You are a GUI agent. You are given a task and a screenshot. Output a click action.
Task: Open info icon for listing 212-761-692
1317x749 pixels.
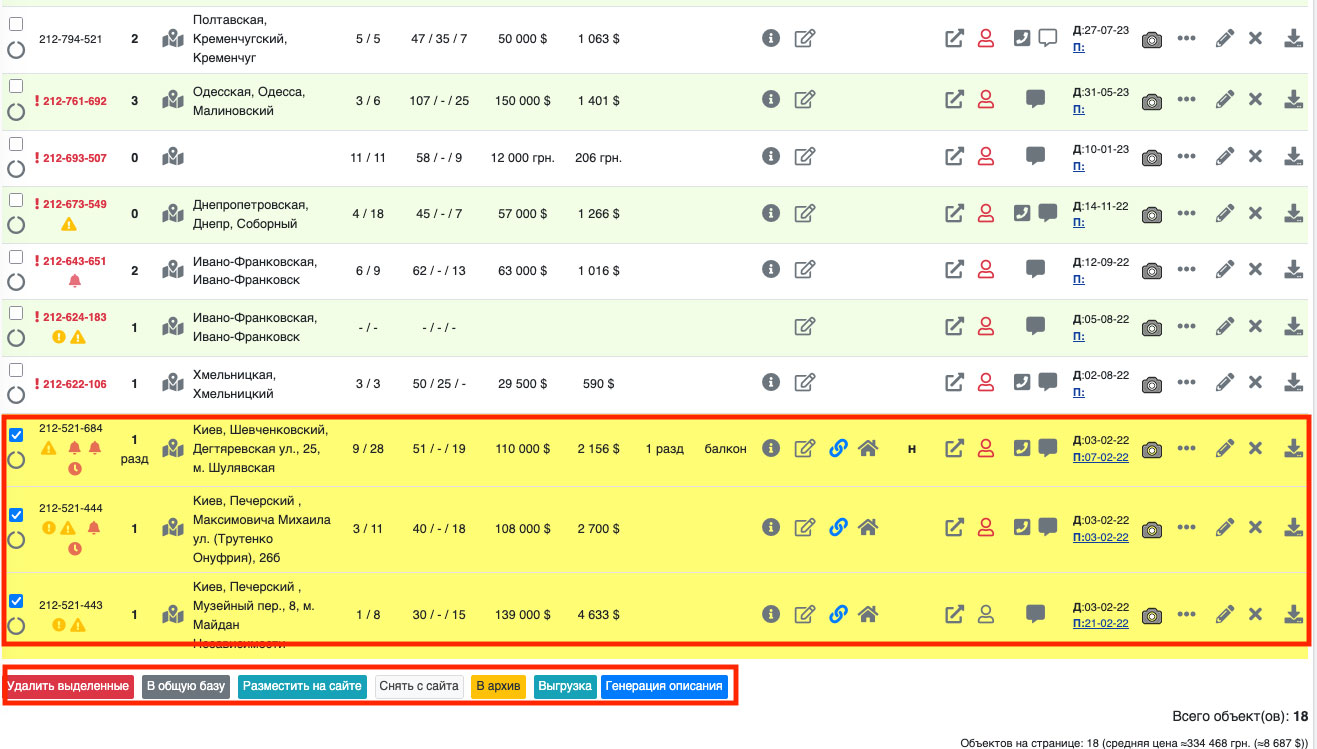pyautogui.click(x=770, y=99)
